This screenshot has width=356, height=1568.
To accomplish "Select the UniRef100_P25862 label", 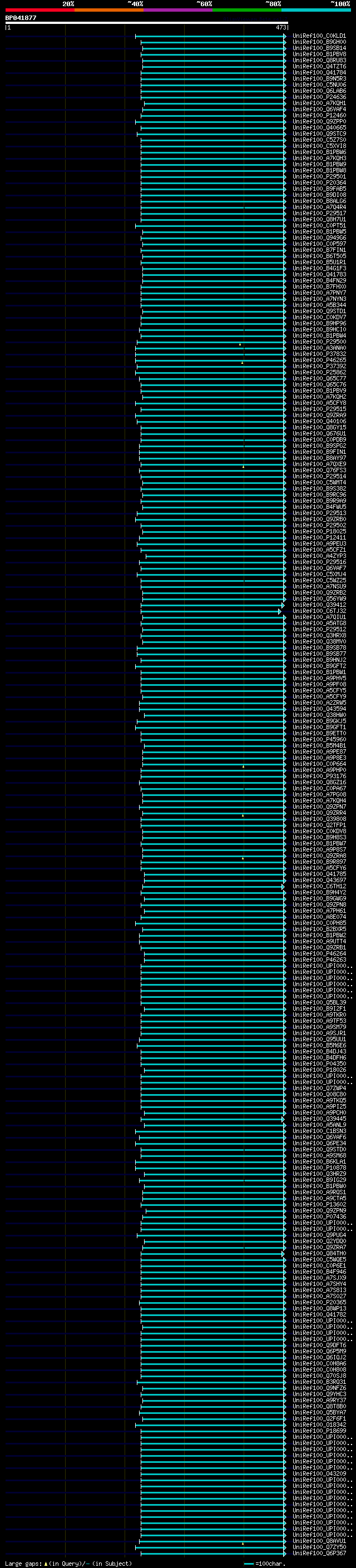I will click(319, 373).
